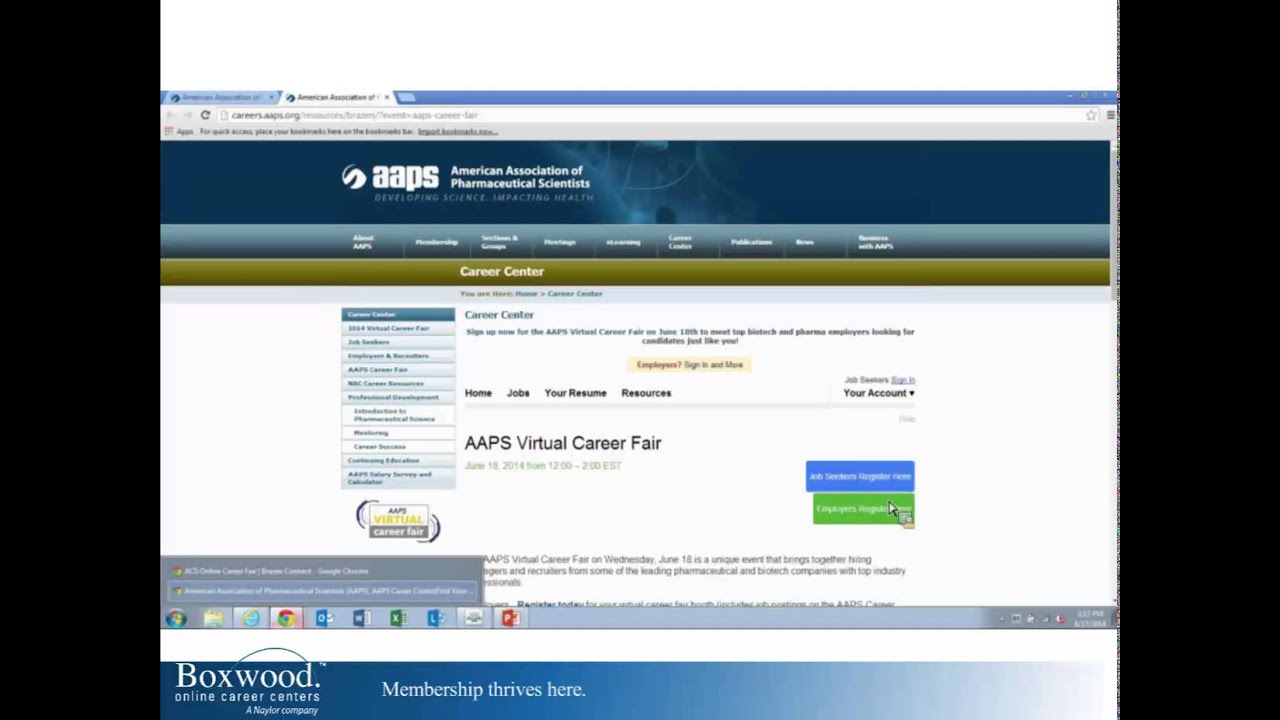This screenshot has width=1280, height=720.
Task: Open the Meetings navigation menu
Action: (x=560, y=242)
